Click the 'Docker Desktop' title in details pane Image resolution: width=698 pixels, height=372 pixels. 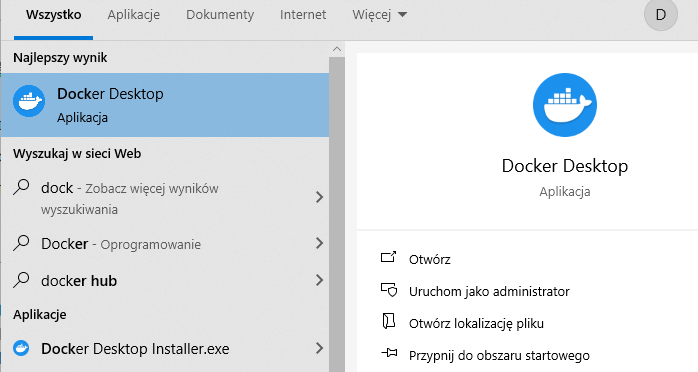pos(565,166)
